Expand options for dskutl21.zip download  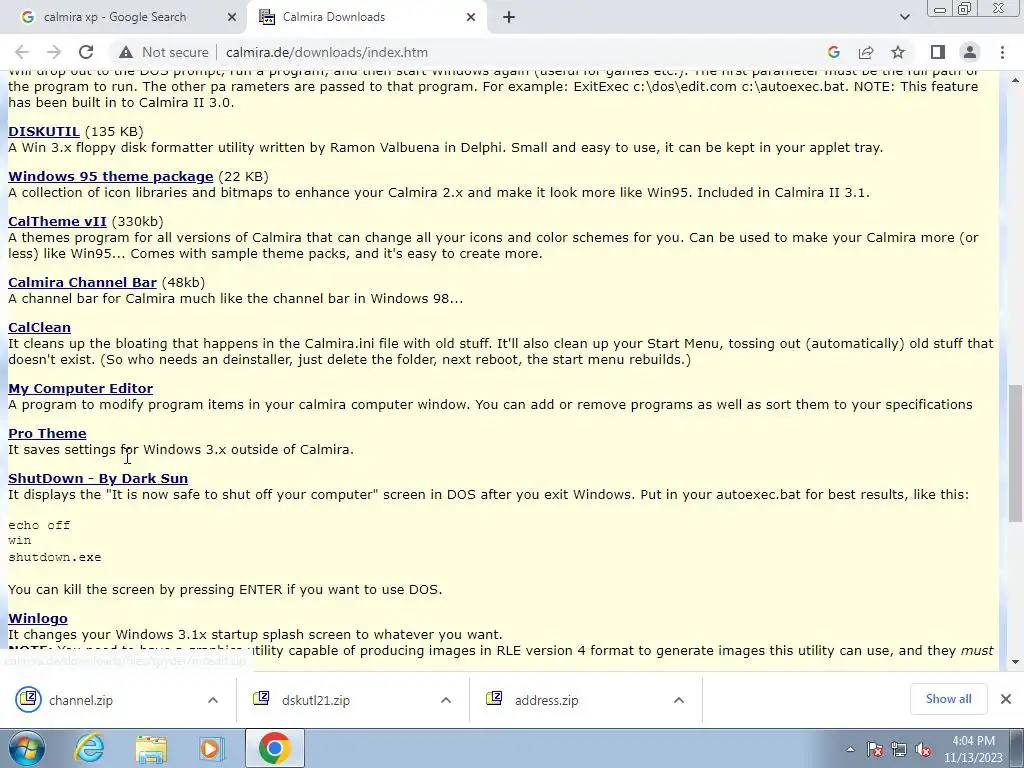(446, 700)
